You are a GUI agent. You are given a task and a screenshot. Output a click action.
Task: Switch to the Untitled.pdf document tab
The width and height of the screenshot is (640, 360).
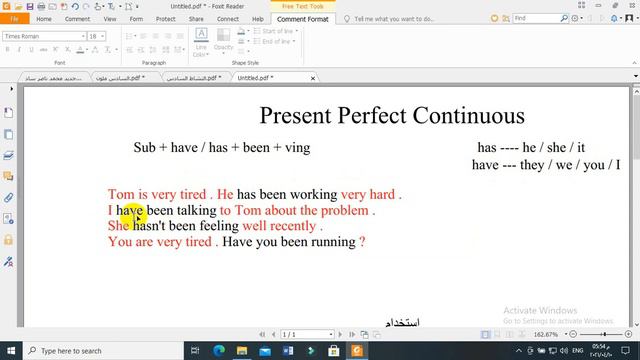pos(256,78)
